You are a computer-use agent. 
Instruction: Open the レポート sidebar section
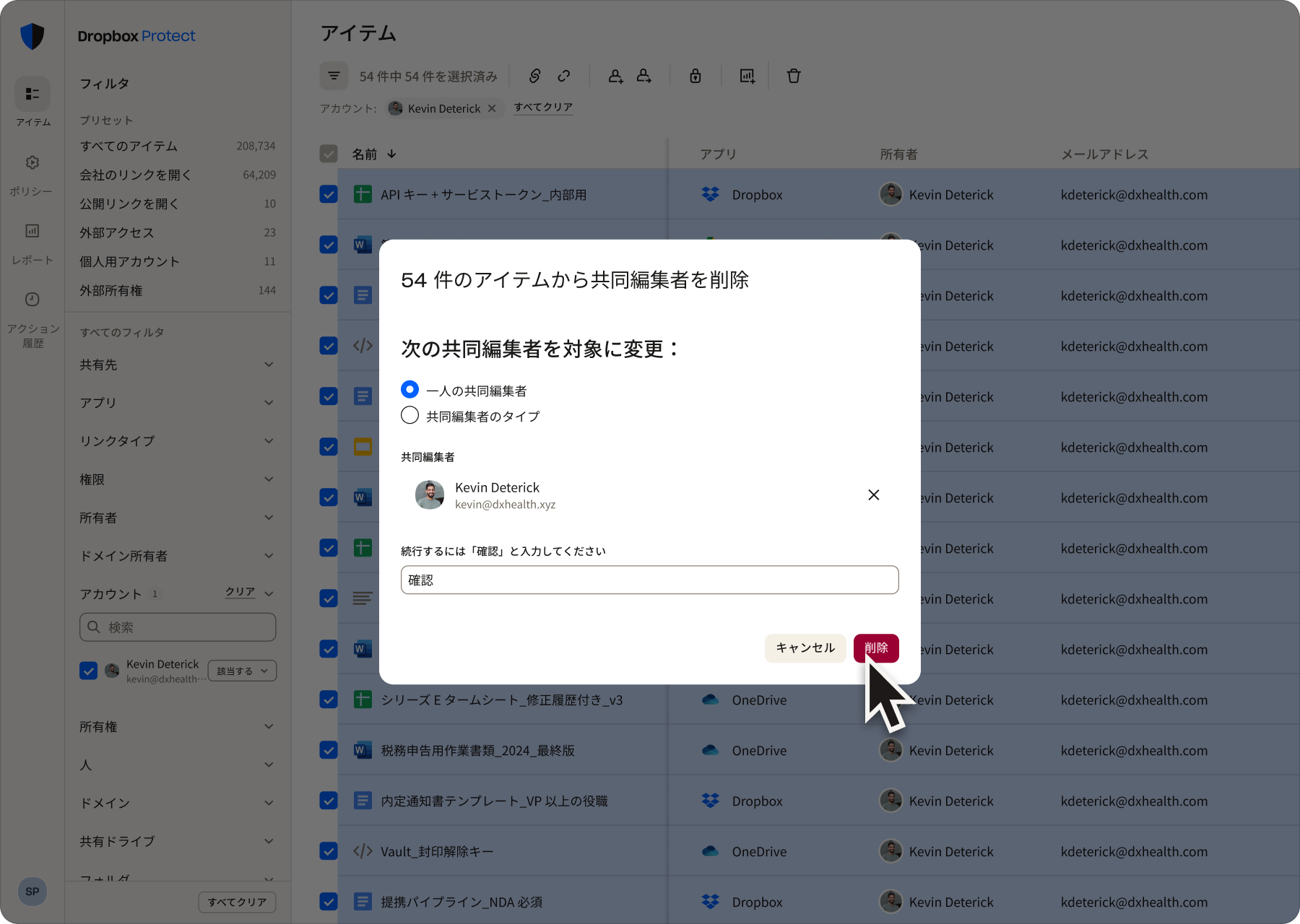click(32, 243)
